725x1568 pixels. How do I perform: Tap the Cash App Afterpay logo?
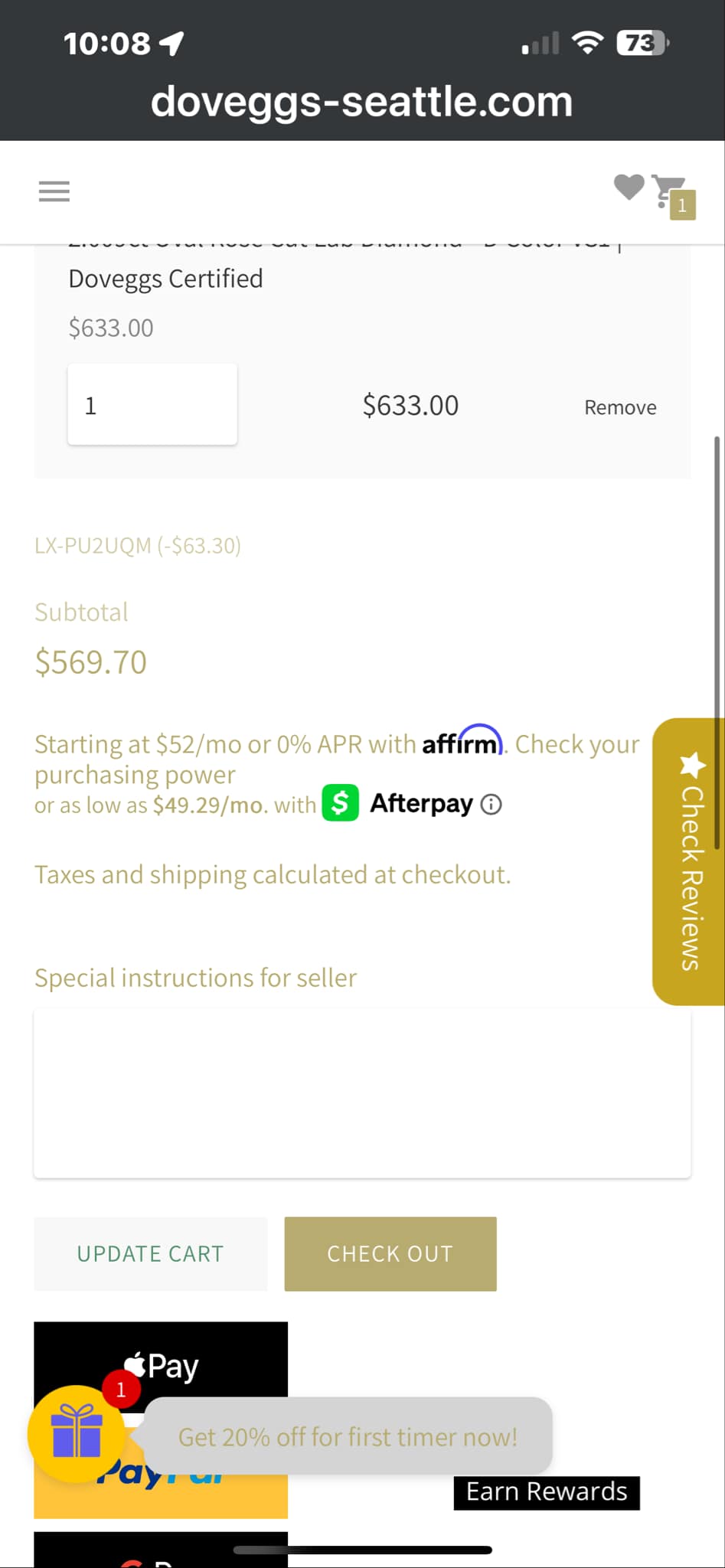click(x=341, y=803)
